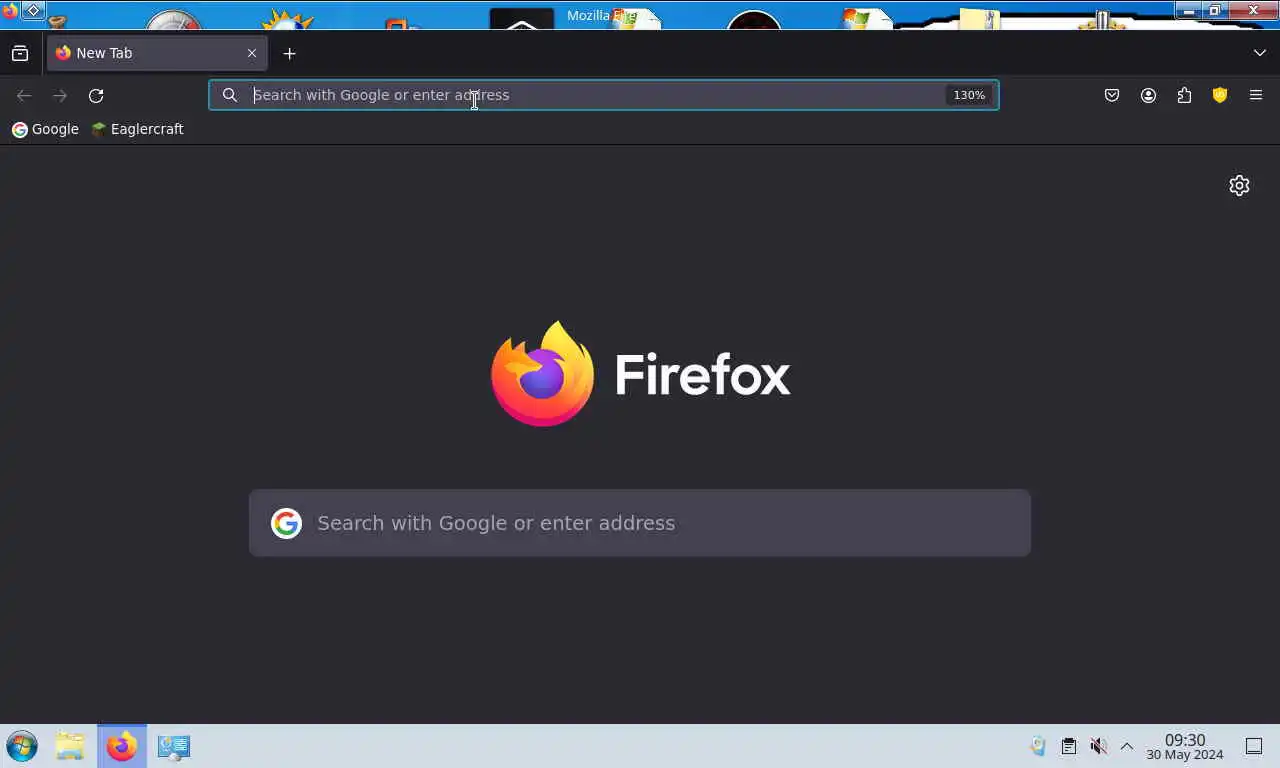1280x768 pixels.
Task: Reset the 130% zoom level badge
Action: click(x=969, y=95)
